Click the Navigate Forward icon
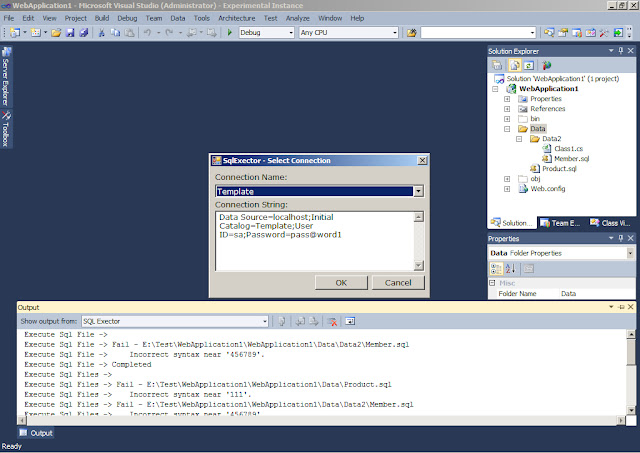Viewport: 640px width, 453px height. tap(211, 33)
